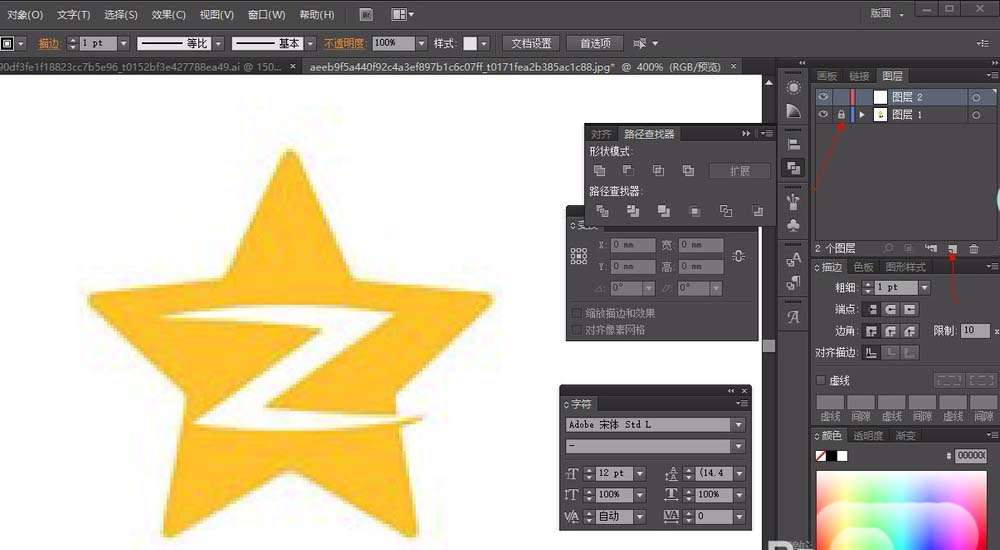Expand 图层 1 with its disclosure triangle
This screenshot has height=550, width=1000.
point(862,115)
